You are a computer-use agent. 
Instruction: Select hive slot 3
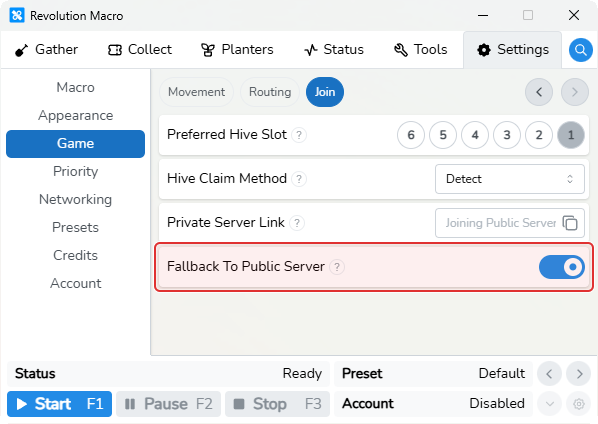pos(507,135)
